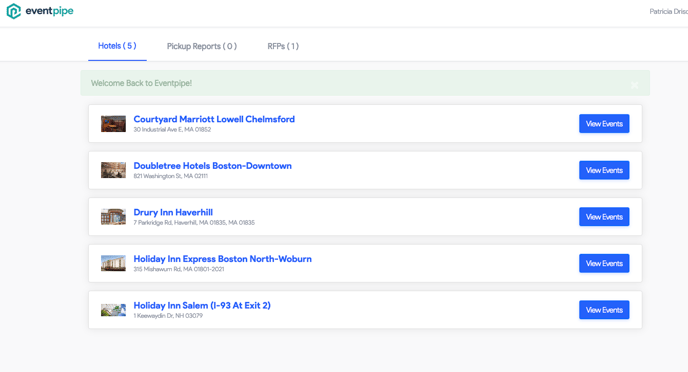
Task: Click the Holiday Inn Express Woburn thumbnail
Action: point(113,263)
